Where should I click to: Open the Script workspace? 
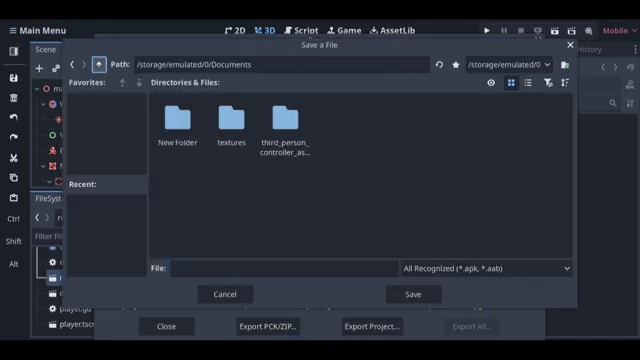301,31
